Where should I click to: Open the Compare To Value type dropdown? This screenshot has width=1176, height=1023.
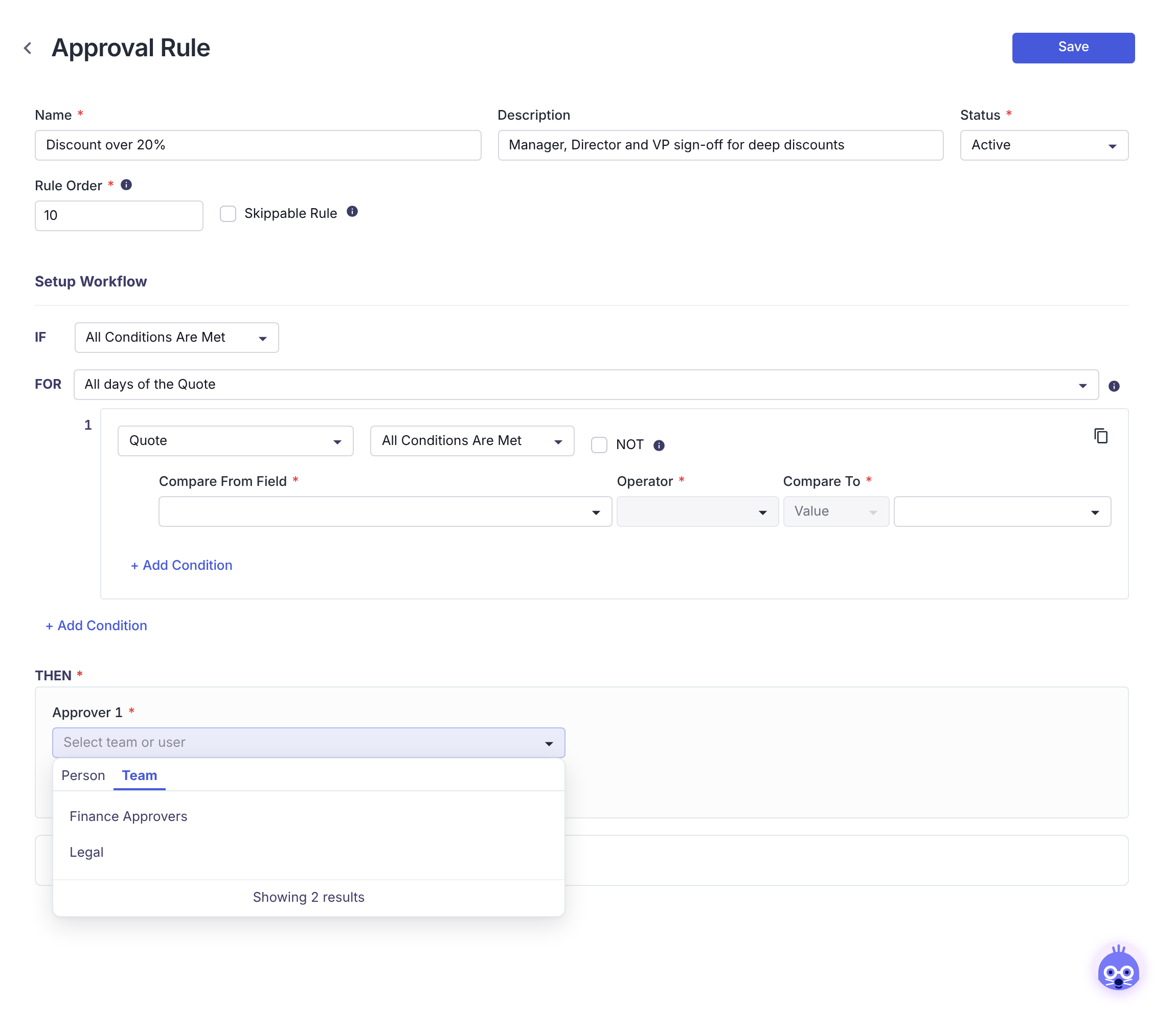(836, 511)
